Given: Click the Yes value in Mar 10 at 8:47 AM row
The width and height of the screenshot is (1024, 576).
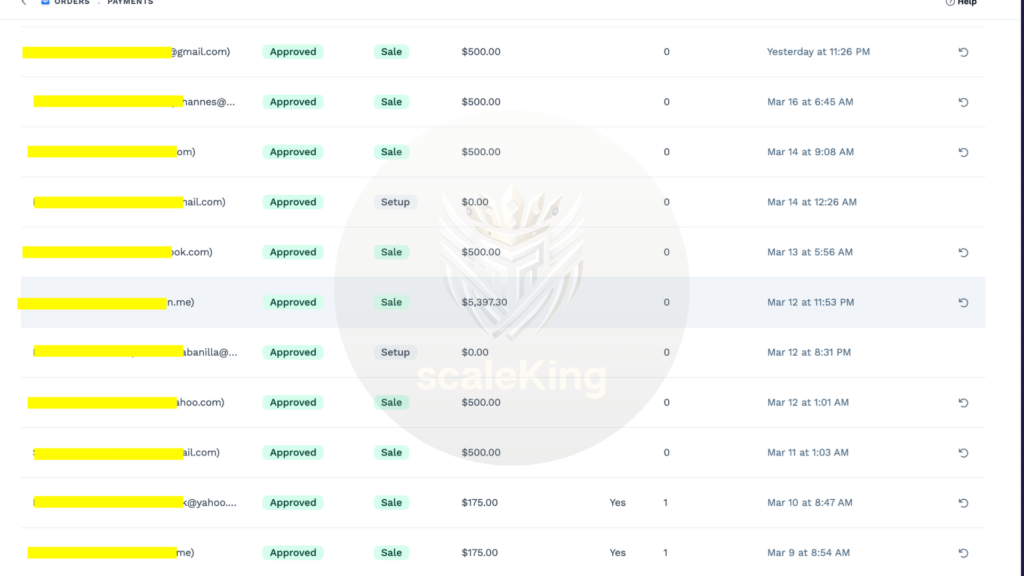Looking at the screenshot, I should point(617,503).
